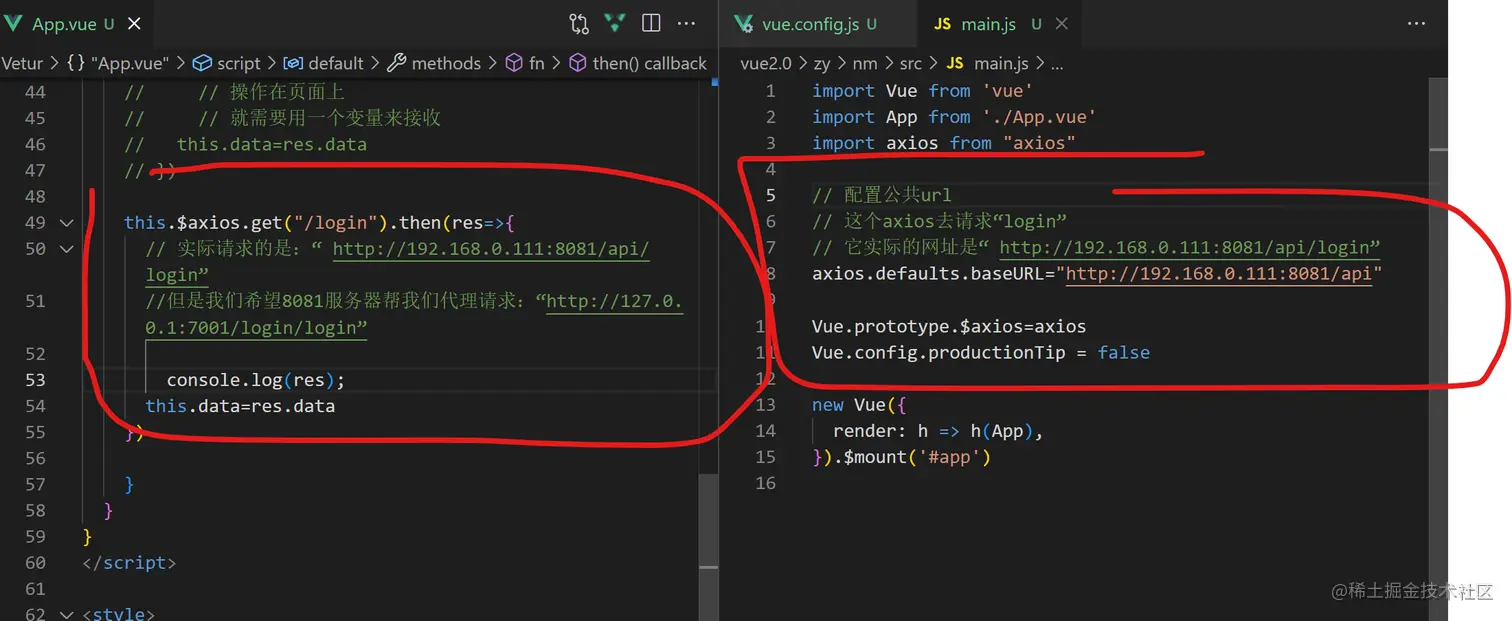Viewport: 1512px width, 621px height.
Task: Open the nm breadcrumb folder
Action: pyautogui.click(x=865, y=63)
